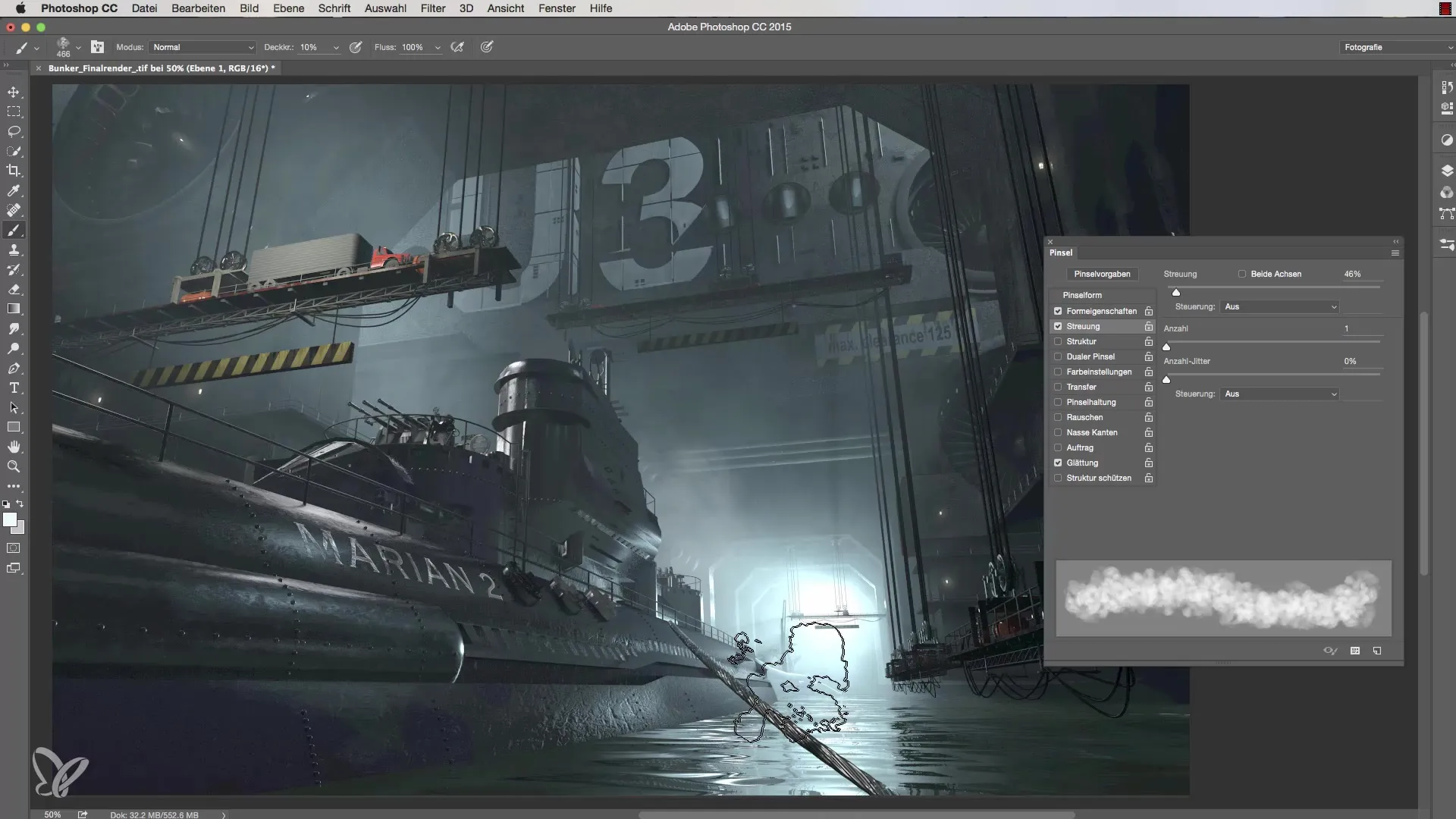
Task: Open Deckkraft opacity dropdown arrow
Action: (x=336, y=47)
